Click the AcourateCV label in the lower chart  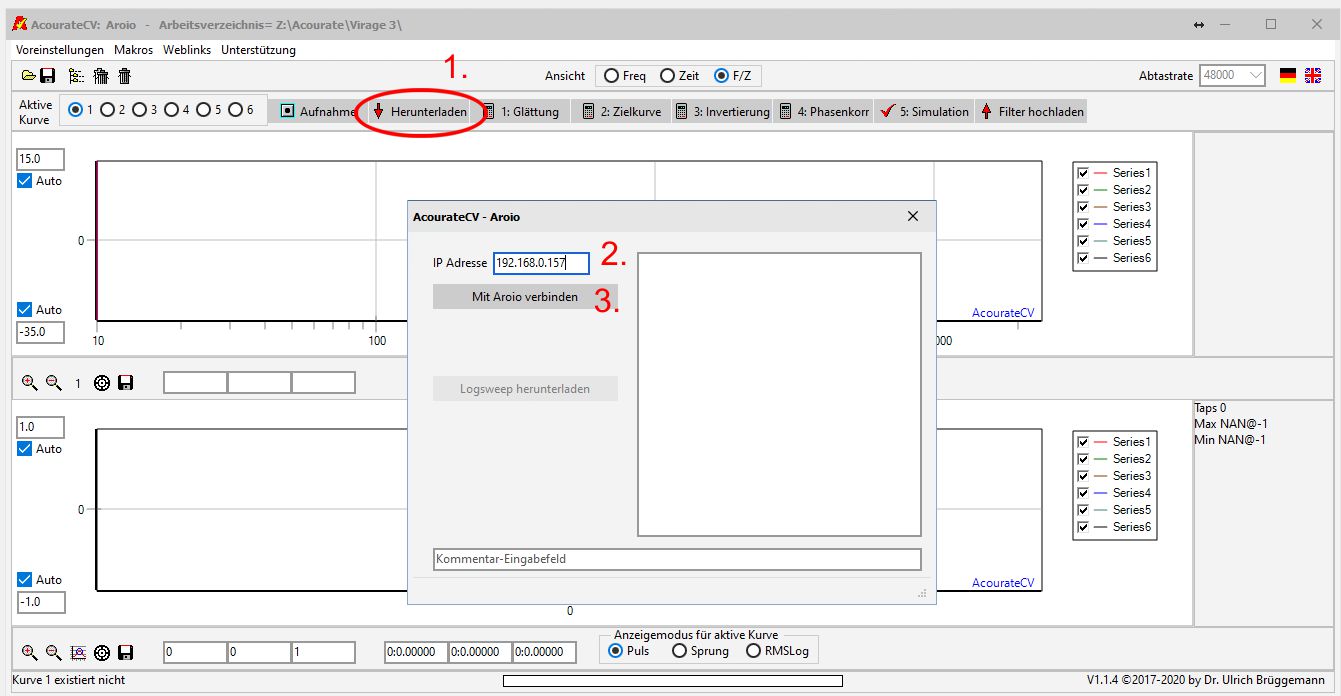[1003, 583]
